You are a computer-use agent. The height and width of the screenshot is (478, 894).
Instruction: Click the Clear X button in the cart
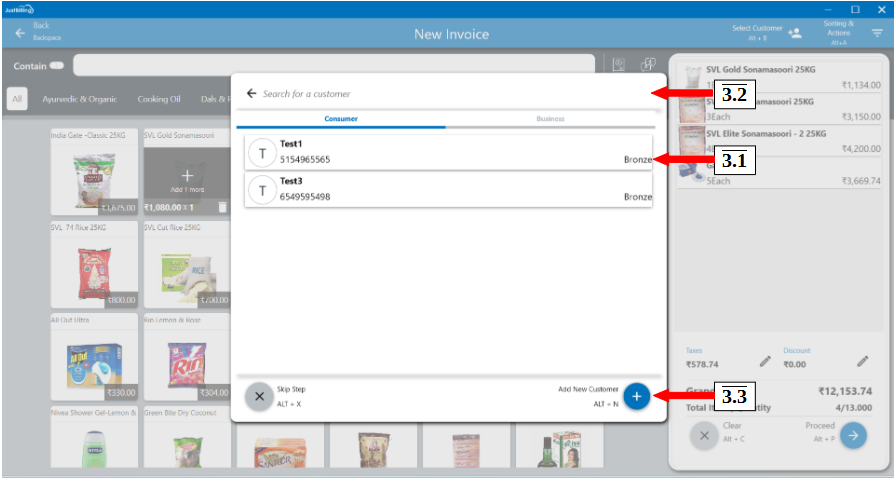(x=704, y=436)
